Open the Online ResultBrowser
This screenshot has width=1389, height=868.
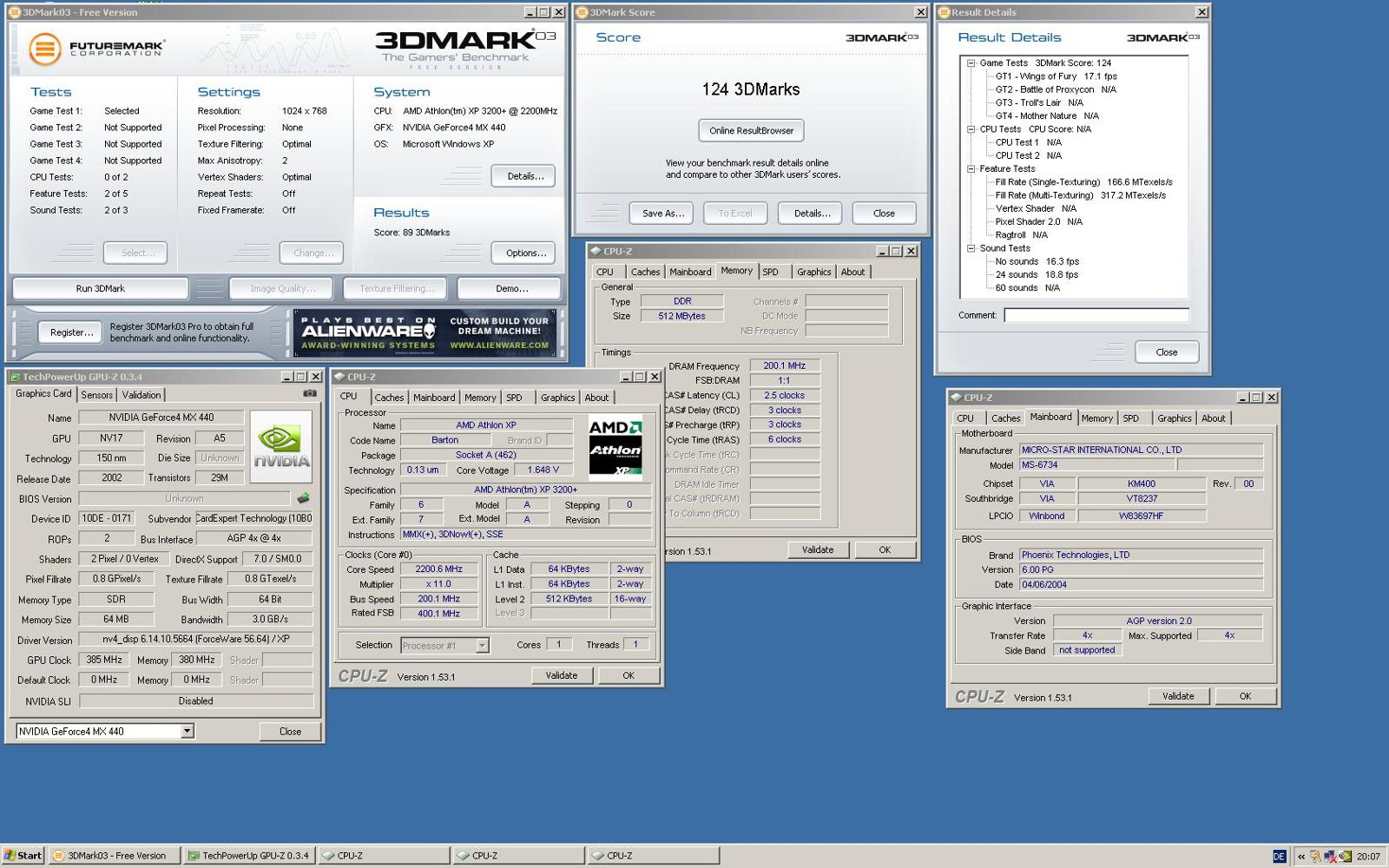[x=751, y=130]
